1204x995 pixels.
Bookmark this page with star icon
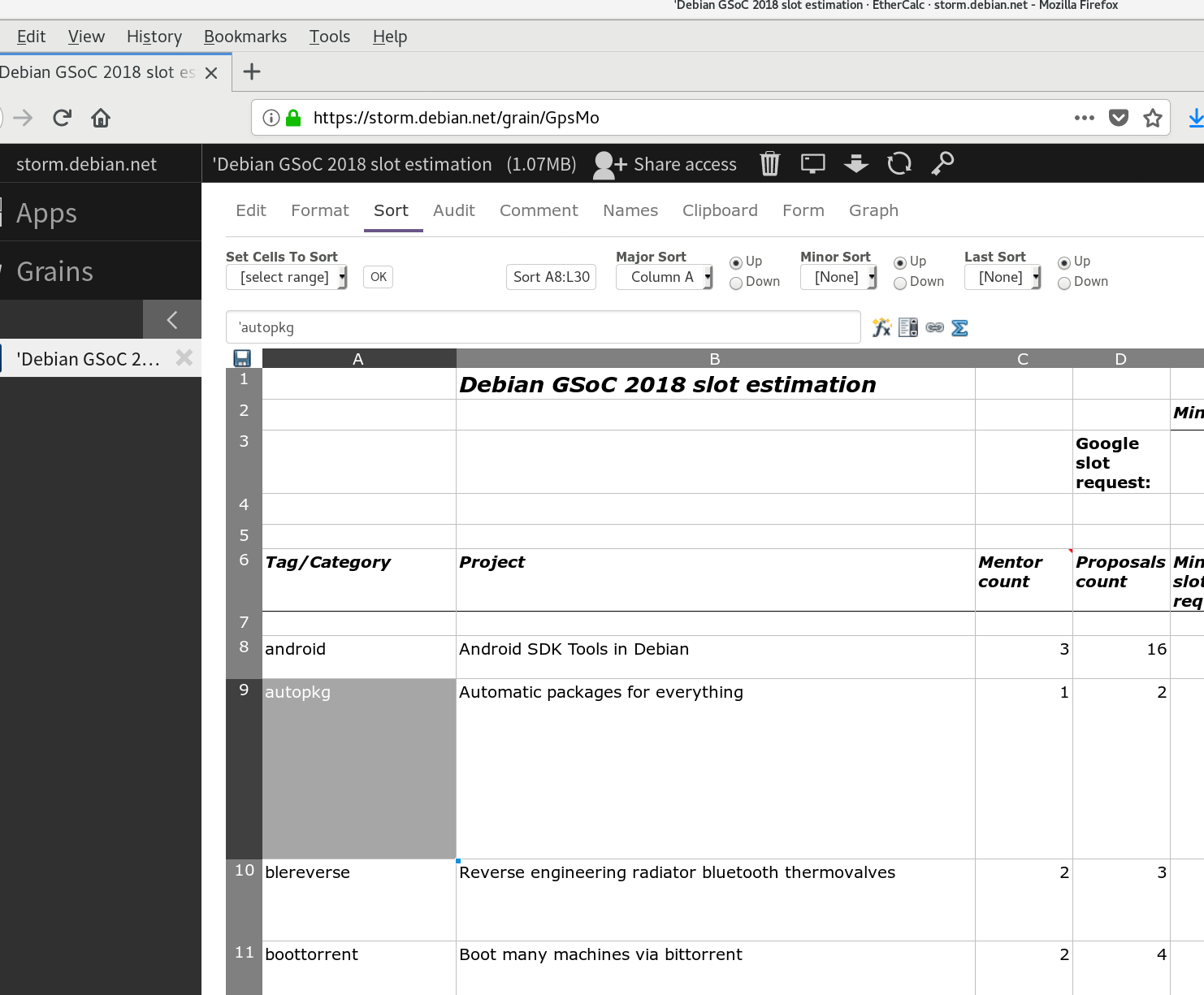[1152, 118]
